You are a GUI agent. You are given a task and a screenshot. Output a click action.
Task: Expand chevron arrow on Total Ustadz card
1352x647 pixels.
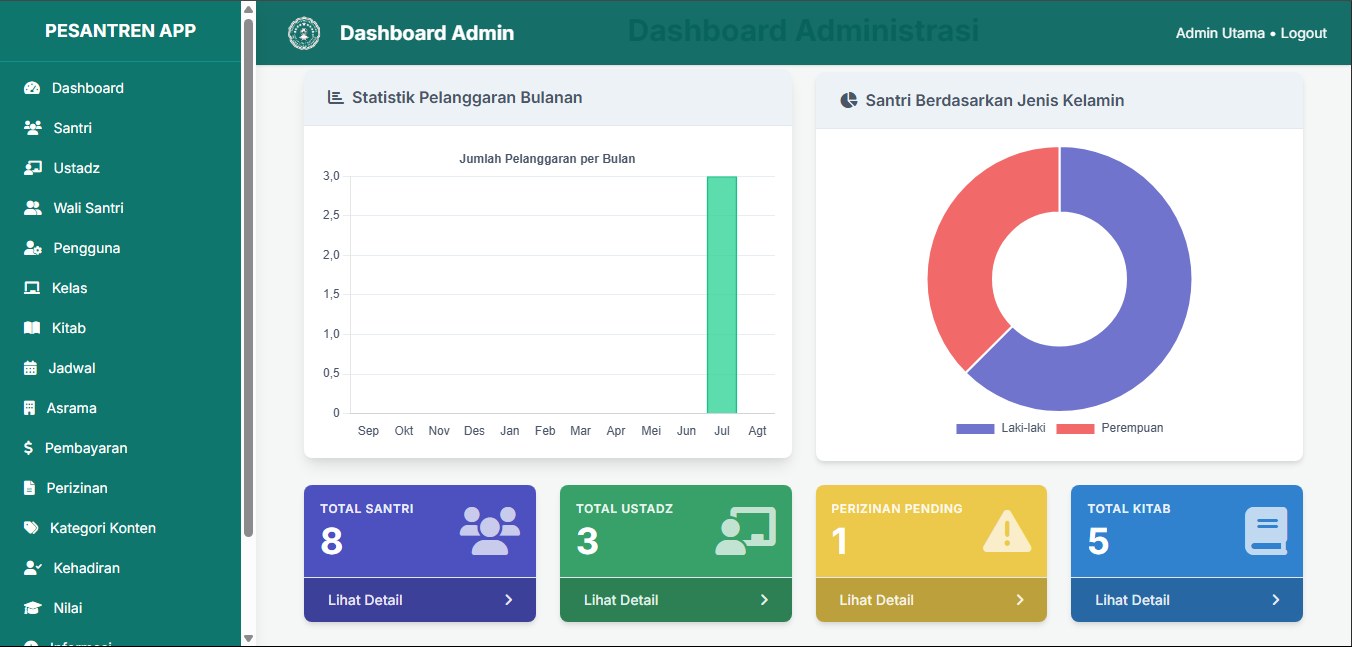point(764,600)
